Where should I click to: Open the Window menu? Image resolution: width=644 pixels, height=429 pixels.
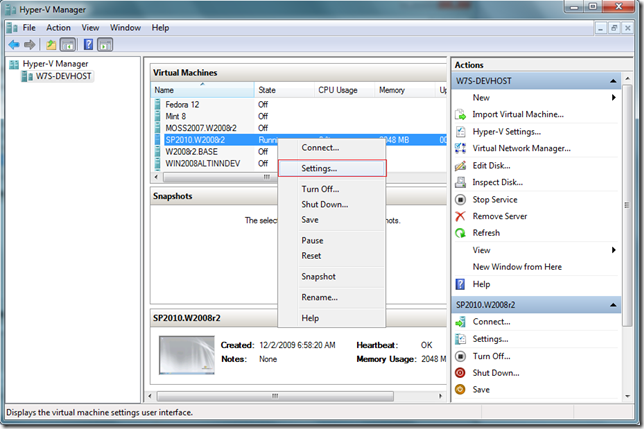(x=125, y=28)
